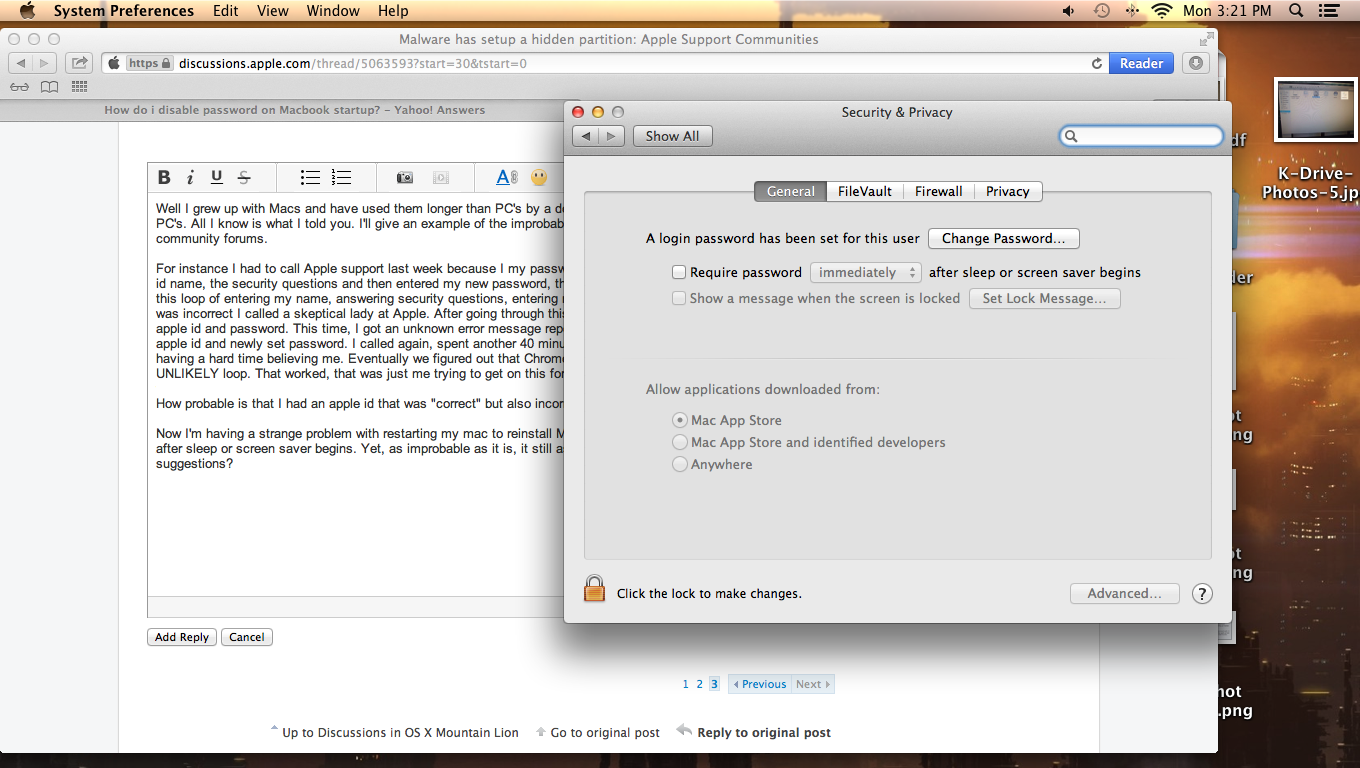Click the Bold formatting icon in editor
The width and height of the screenshot is (1360, 768).
coord(165,178)
